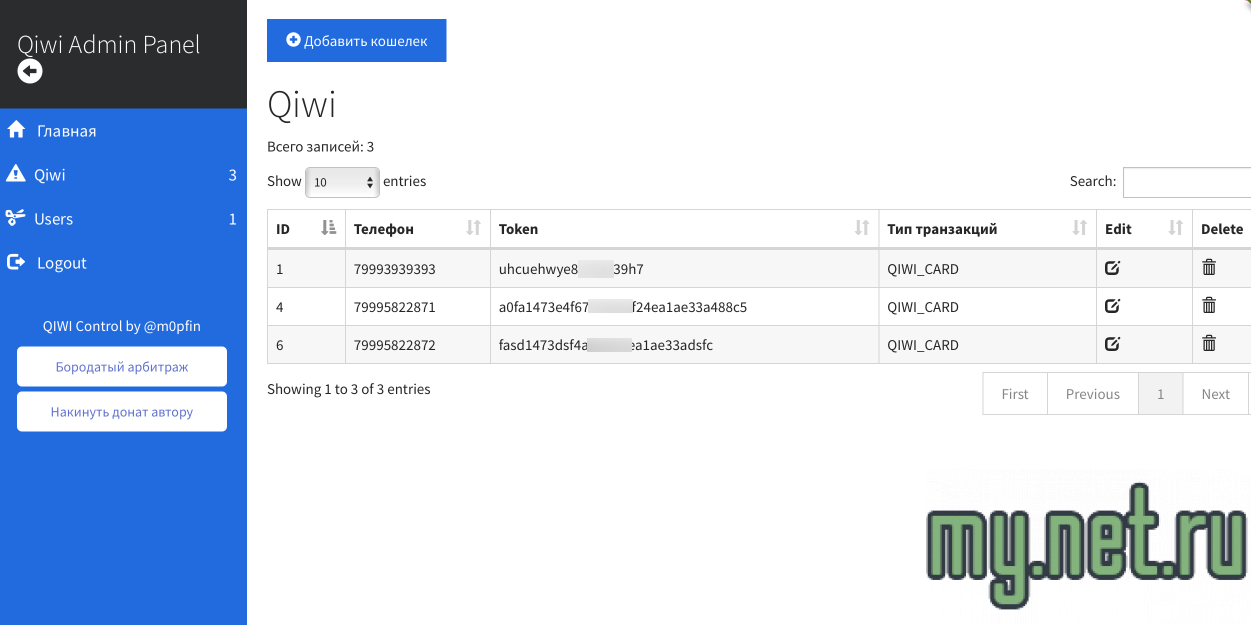Screen dimensions: 1251x625
Task: Click the edit icon for wallet ID 4
Action: pyautogui.click(x=1112, y=306)
